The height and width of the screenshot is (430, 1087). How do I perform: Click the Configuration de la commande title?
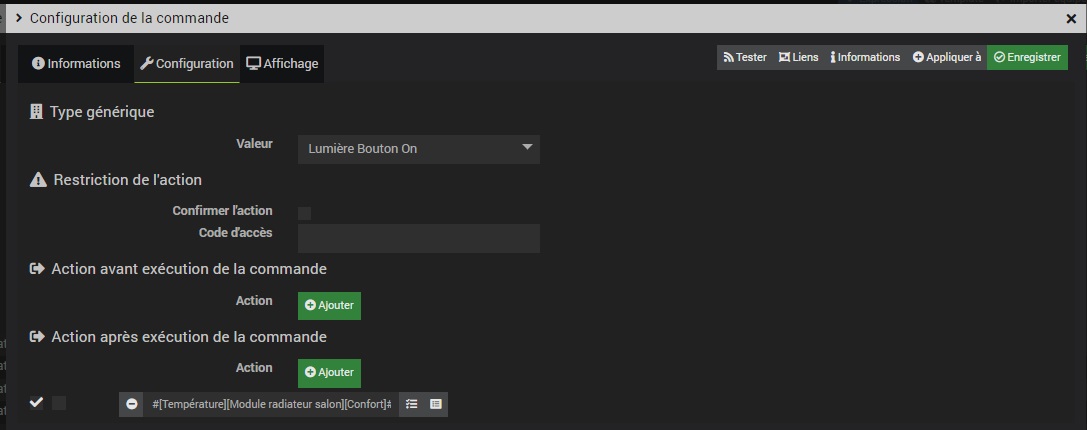[x=129, y=19]
